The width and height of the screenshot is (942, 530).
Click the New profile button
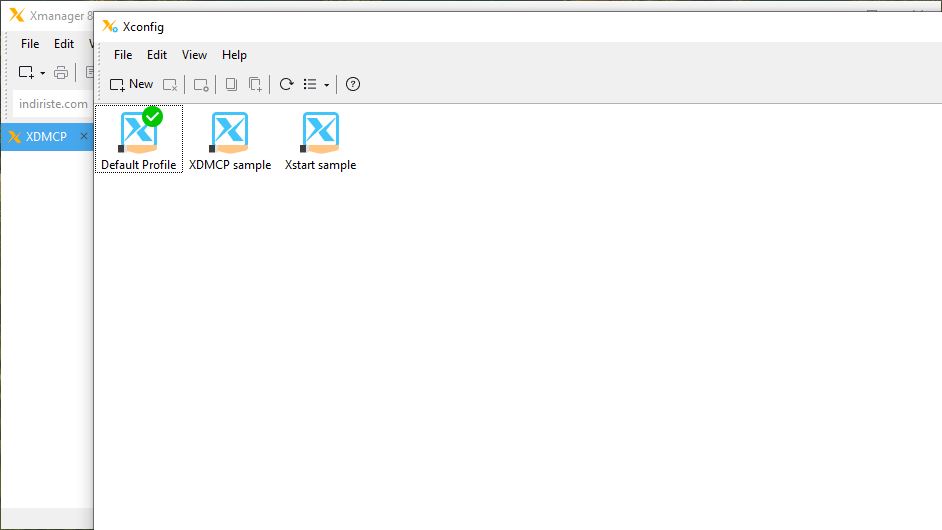tap(131, 84)
